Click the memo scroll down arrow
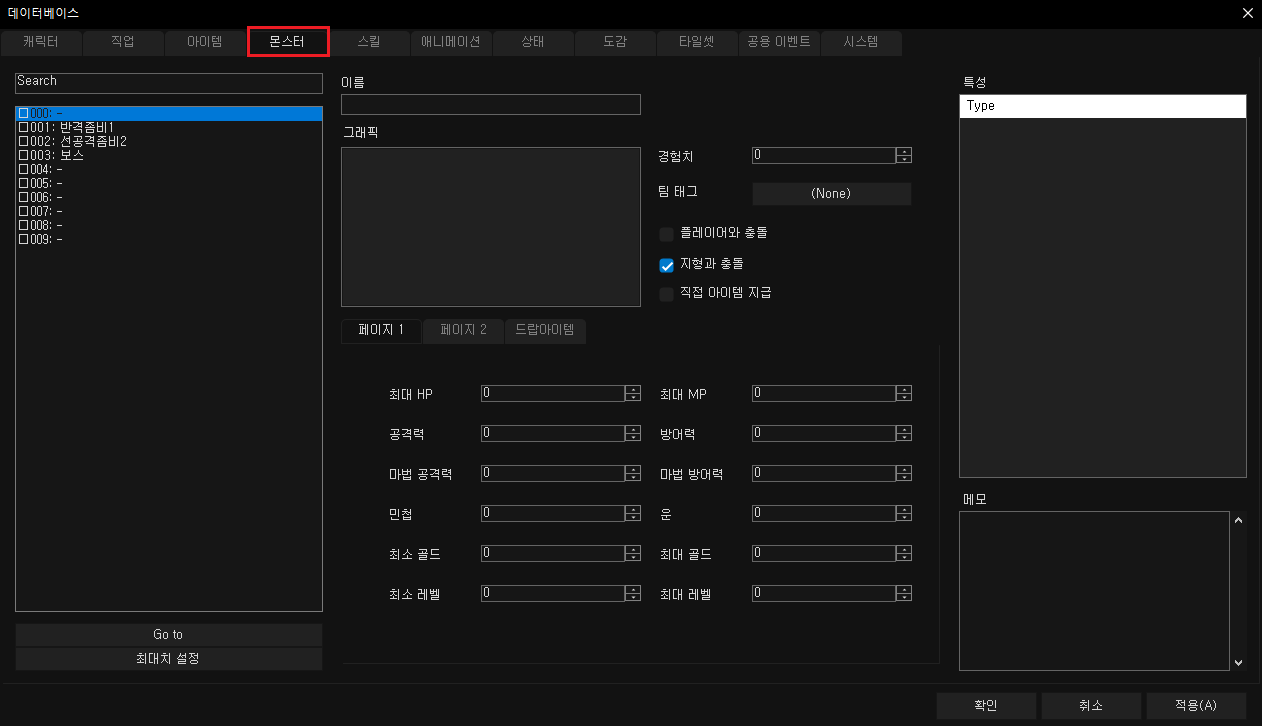 (1238, 662)
